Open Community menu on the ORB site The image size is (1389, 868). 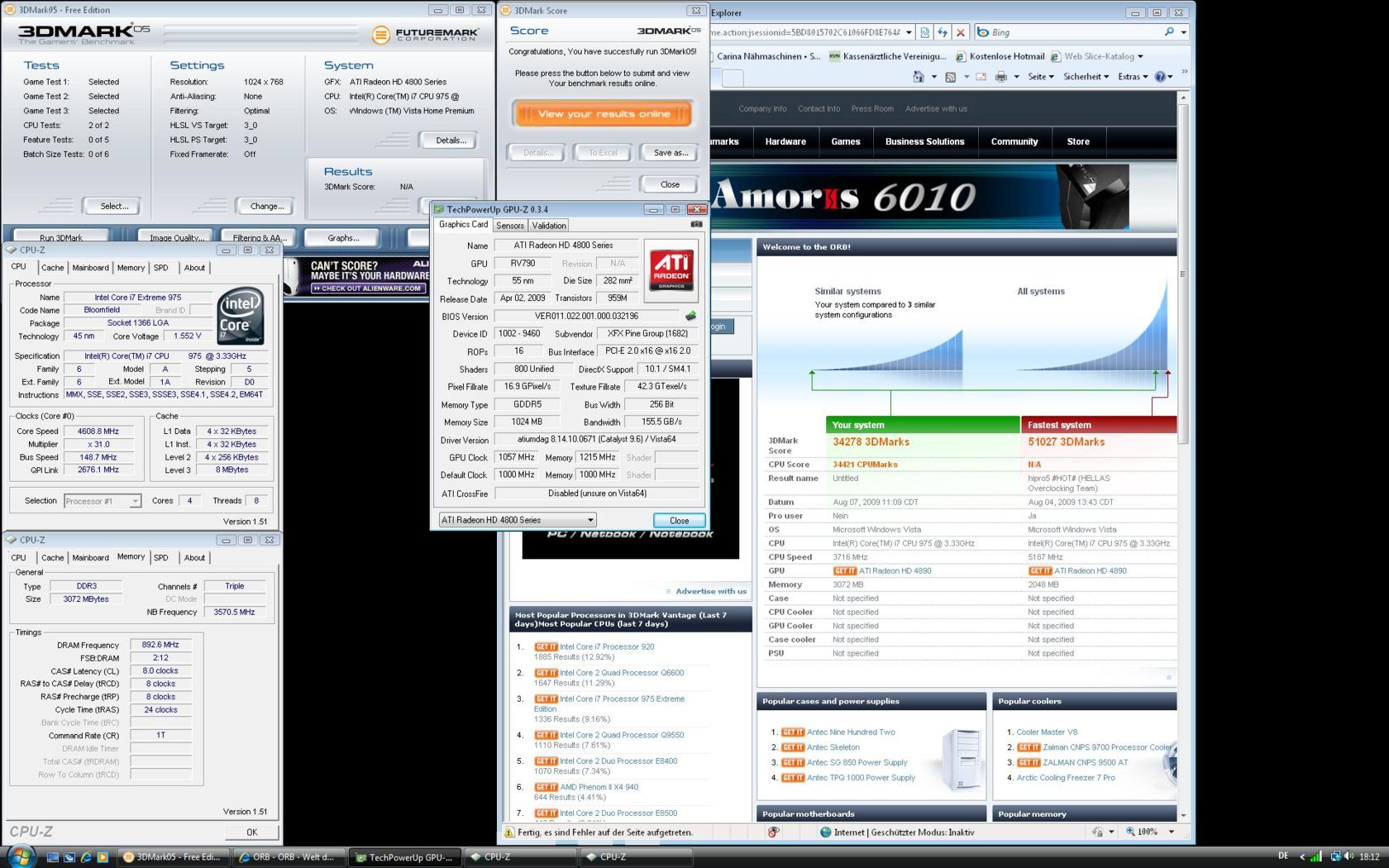coord(1014,141)
